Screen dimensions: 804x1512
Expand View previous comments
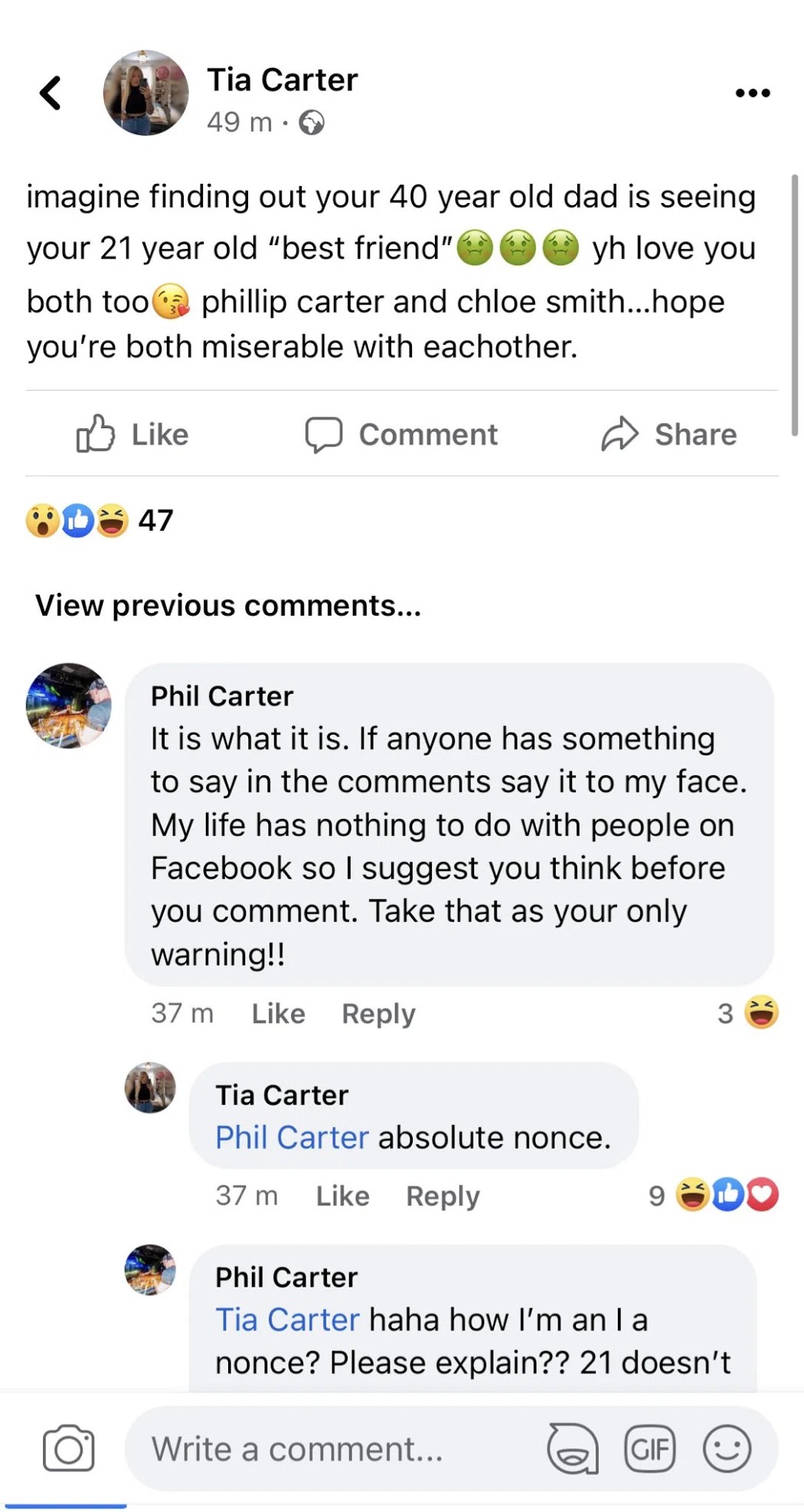coord(227,605)
